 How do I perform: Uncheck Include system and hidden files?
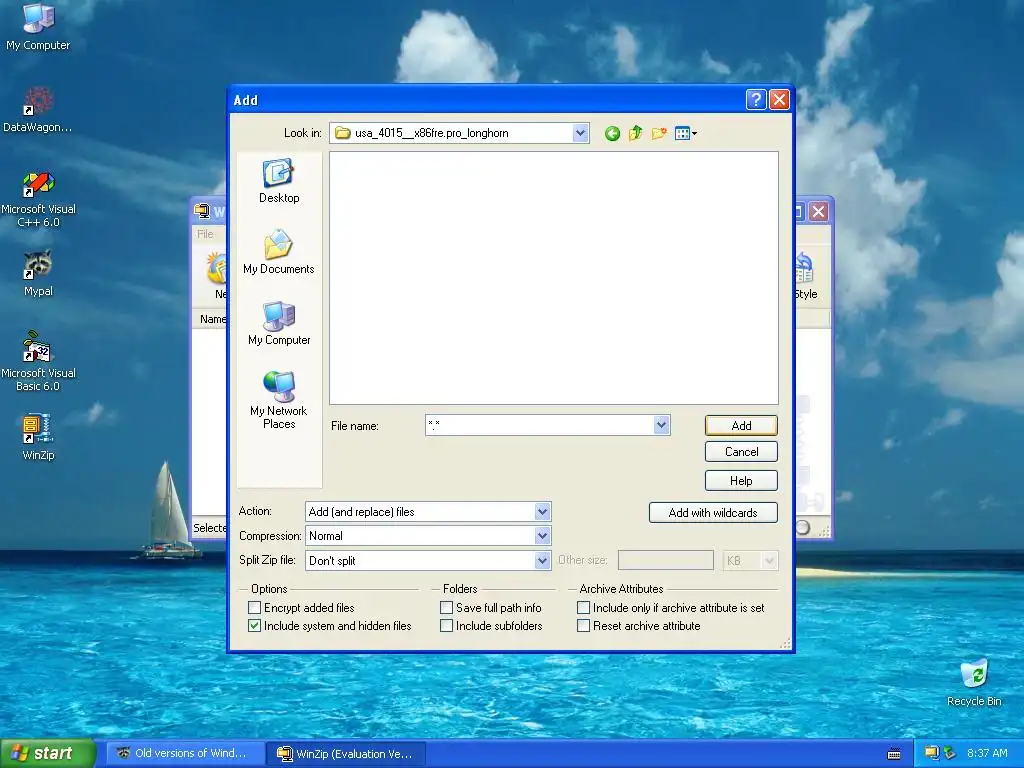(255, 626)
